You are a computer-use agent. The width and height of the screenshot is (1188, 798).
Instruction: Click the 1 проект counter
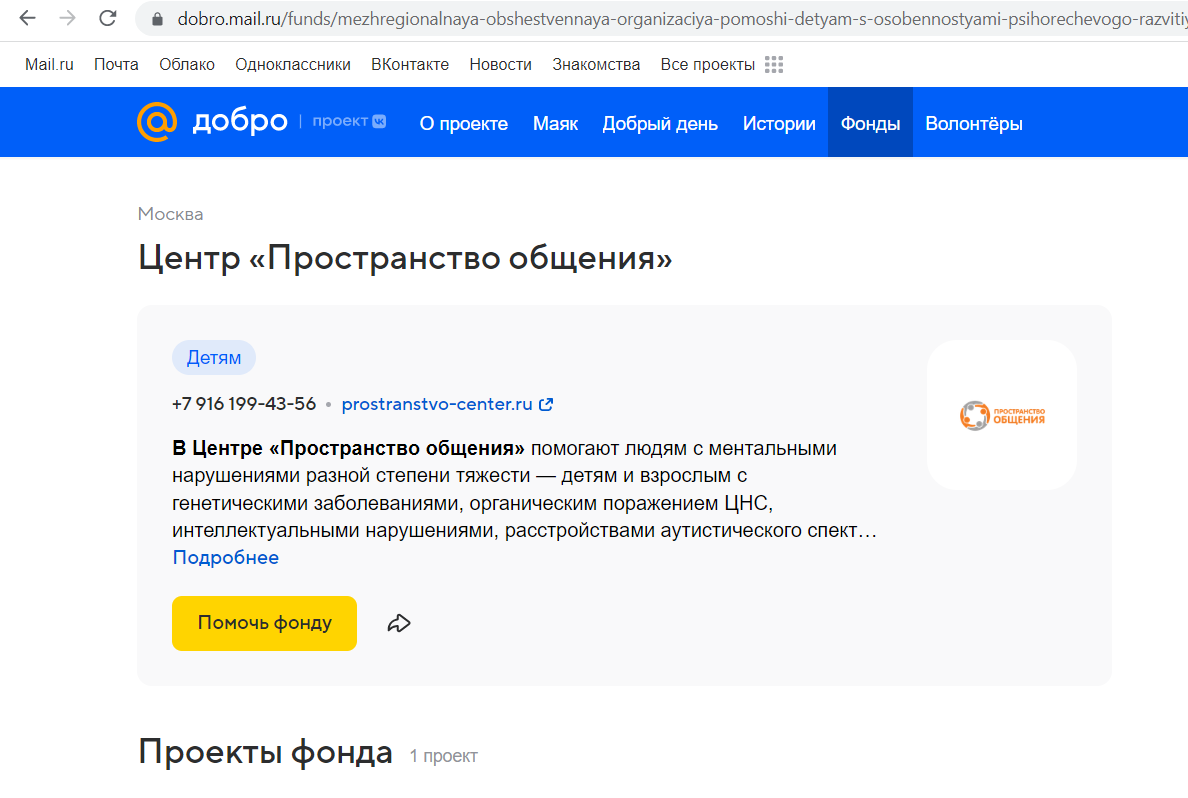(444, 756)
